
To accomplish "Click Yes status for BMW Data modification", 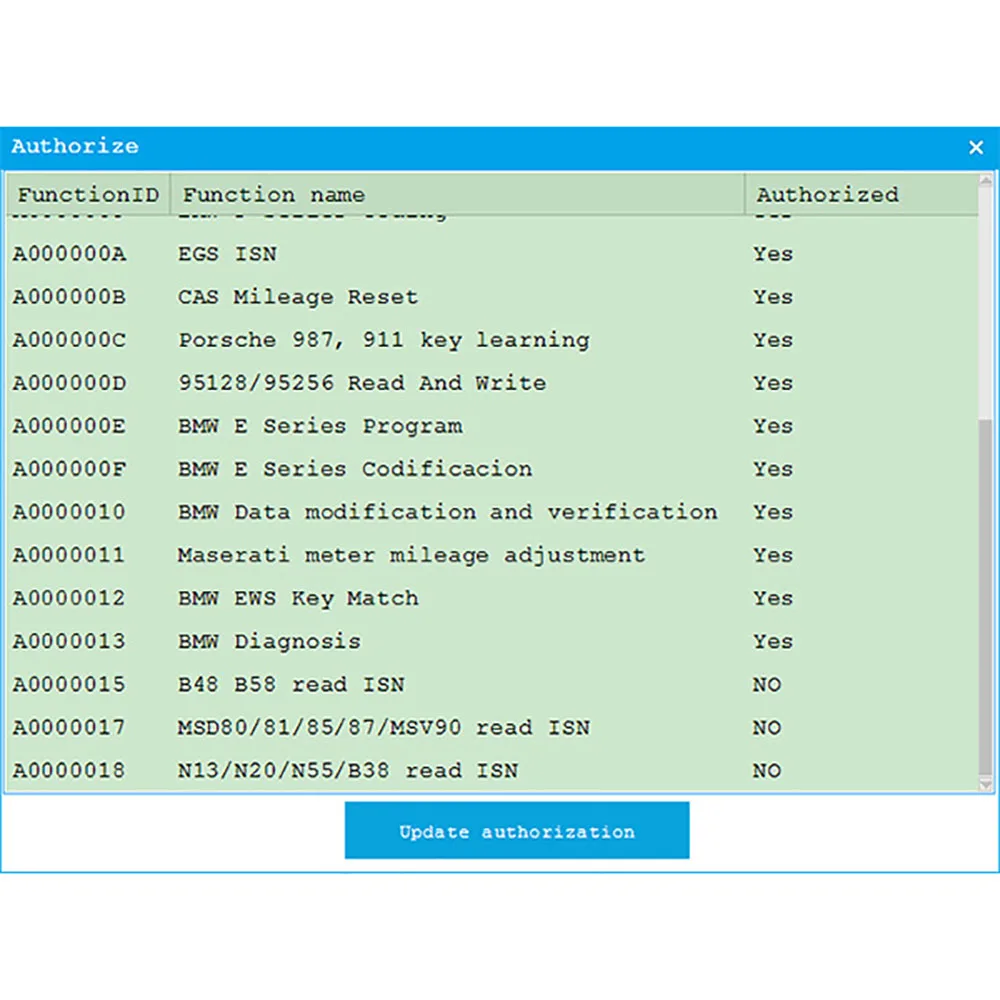I will [773, 512].
